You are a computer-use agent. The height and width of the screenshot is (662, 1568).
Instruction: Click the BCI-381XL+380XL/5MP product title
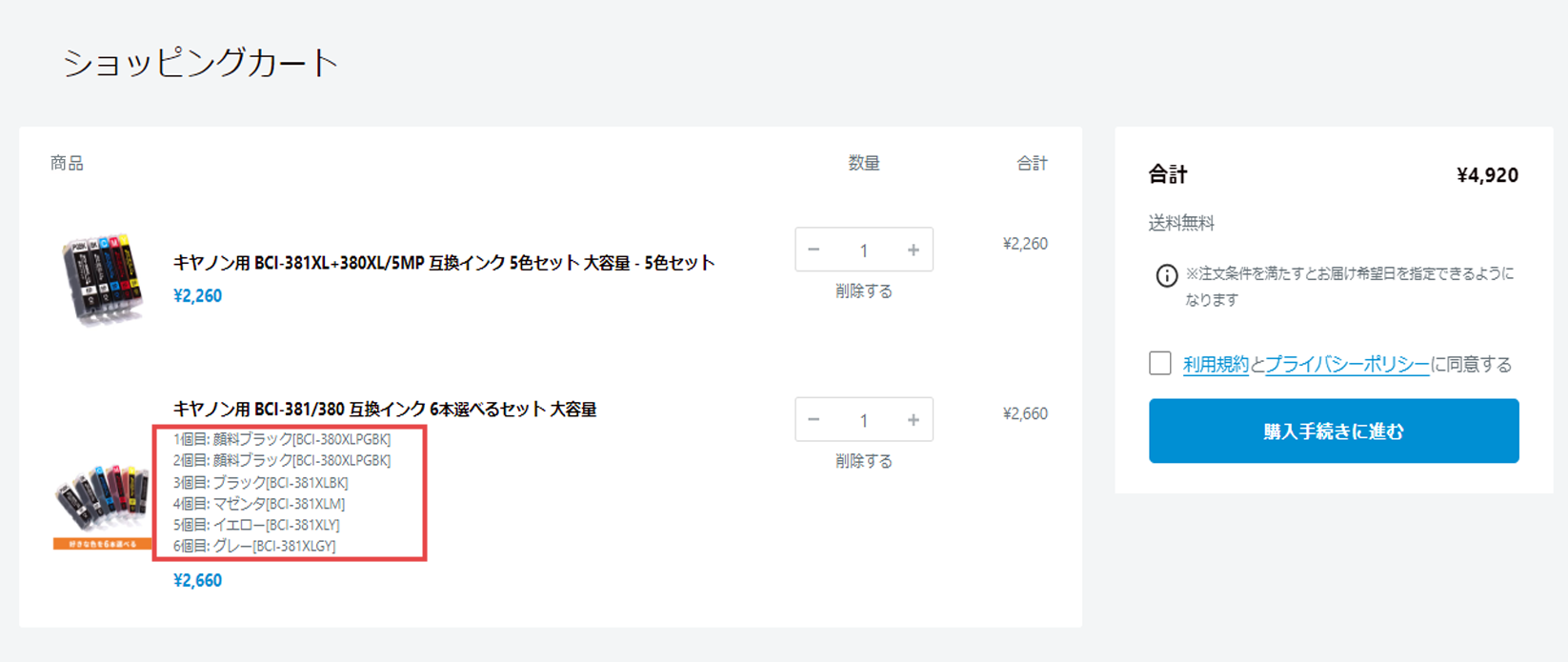(443, 263)
